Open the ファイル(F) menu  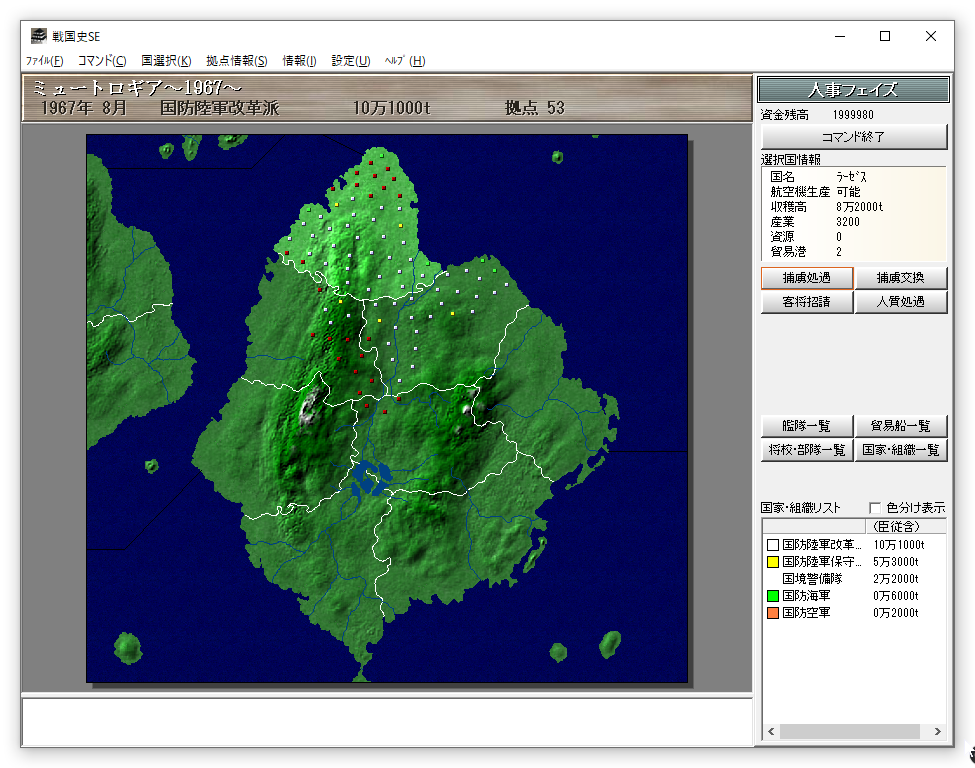coord(44,61)
